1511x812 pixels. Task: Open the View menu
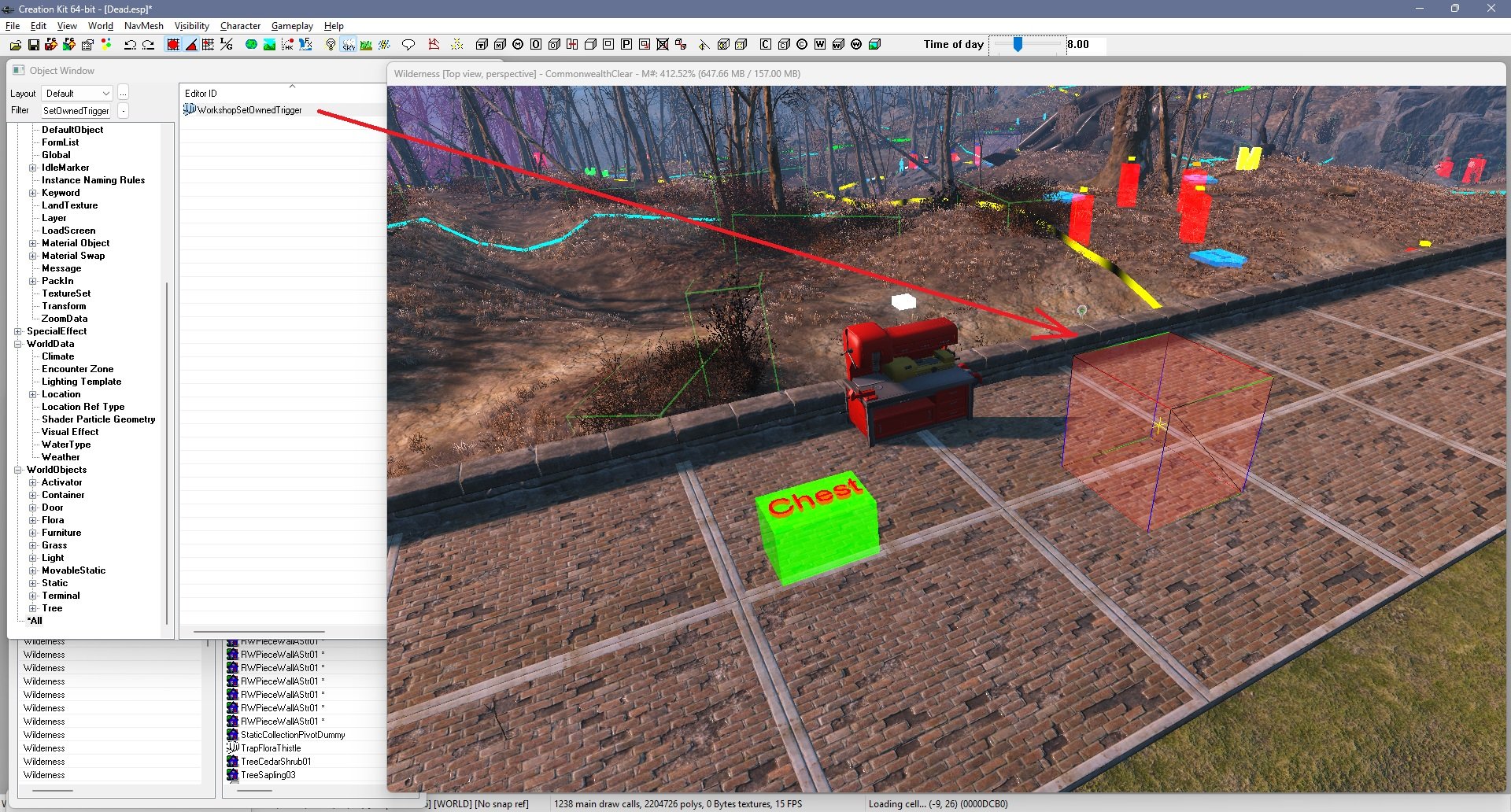67,26
